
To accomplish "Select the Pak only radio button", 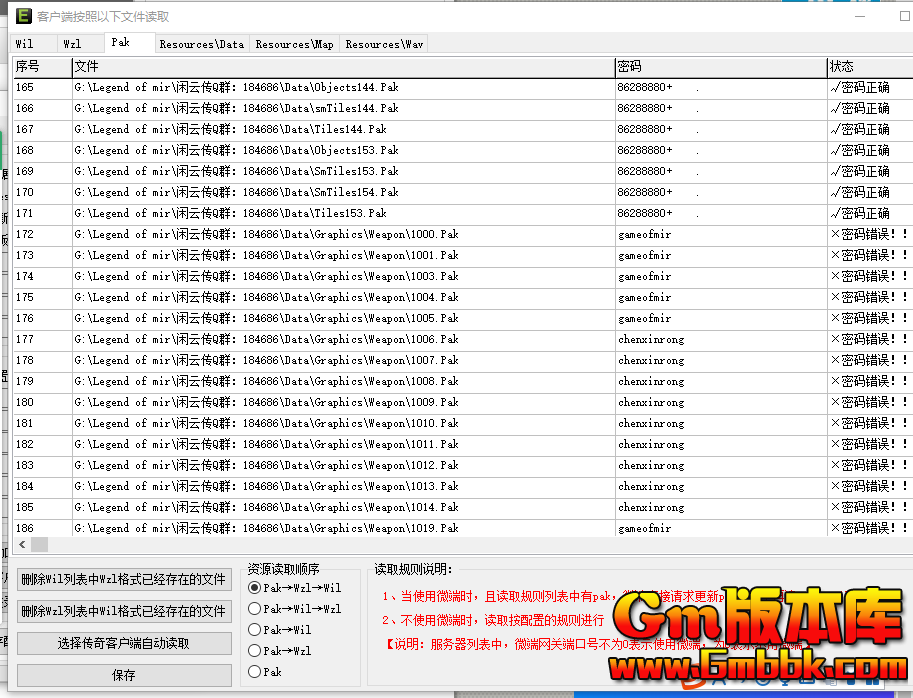I will pyautogui.click(x=255, y=672).
